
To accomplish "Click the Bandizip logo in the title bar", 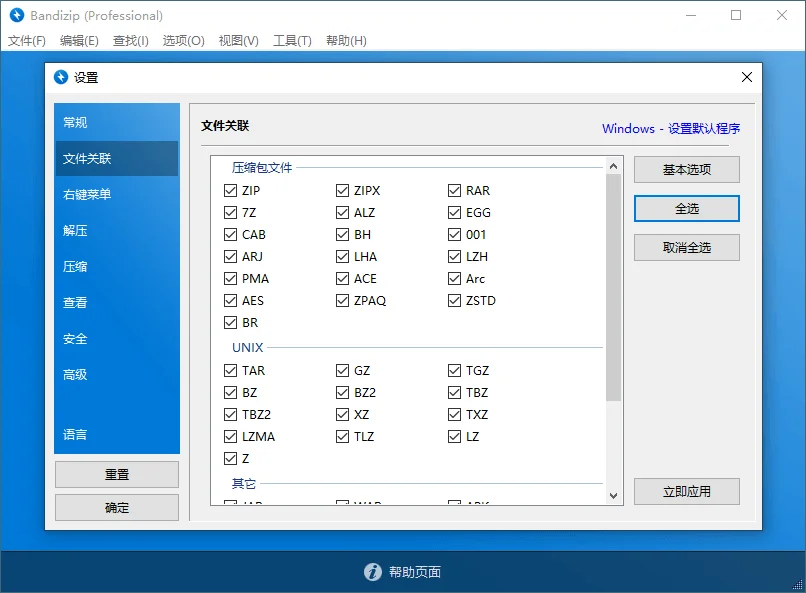I will 15,15.
